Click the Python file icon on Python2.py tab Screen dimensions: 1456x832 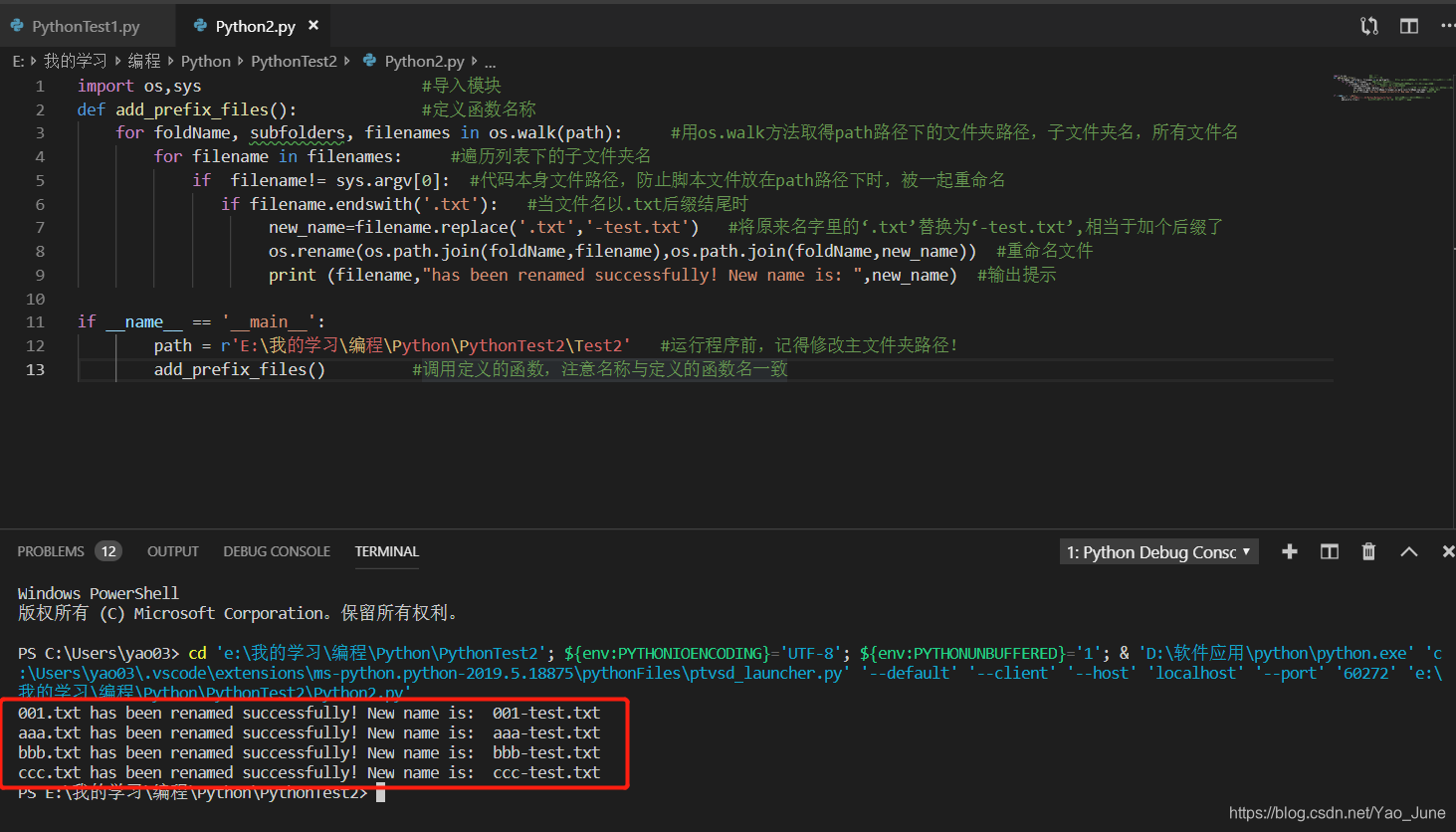[x=200, y=26]
